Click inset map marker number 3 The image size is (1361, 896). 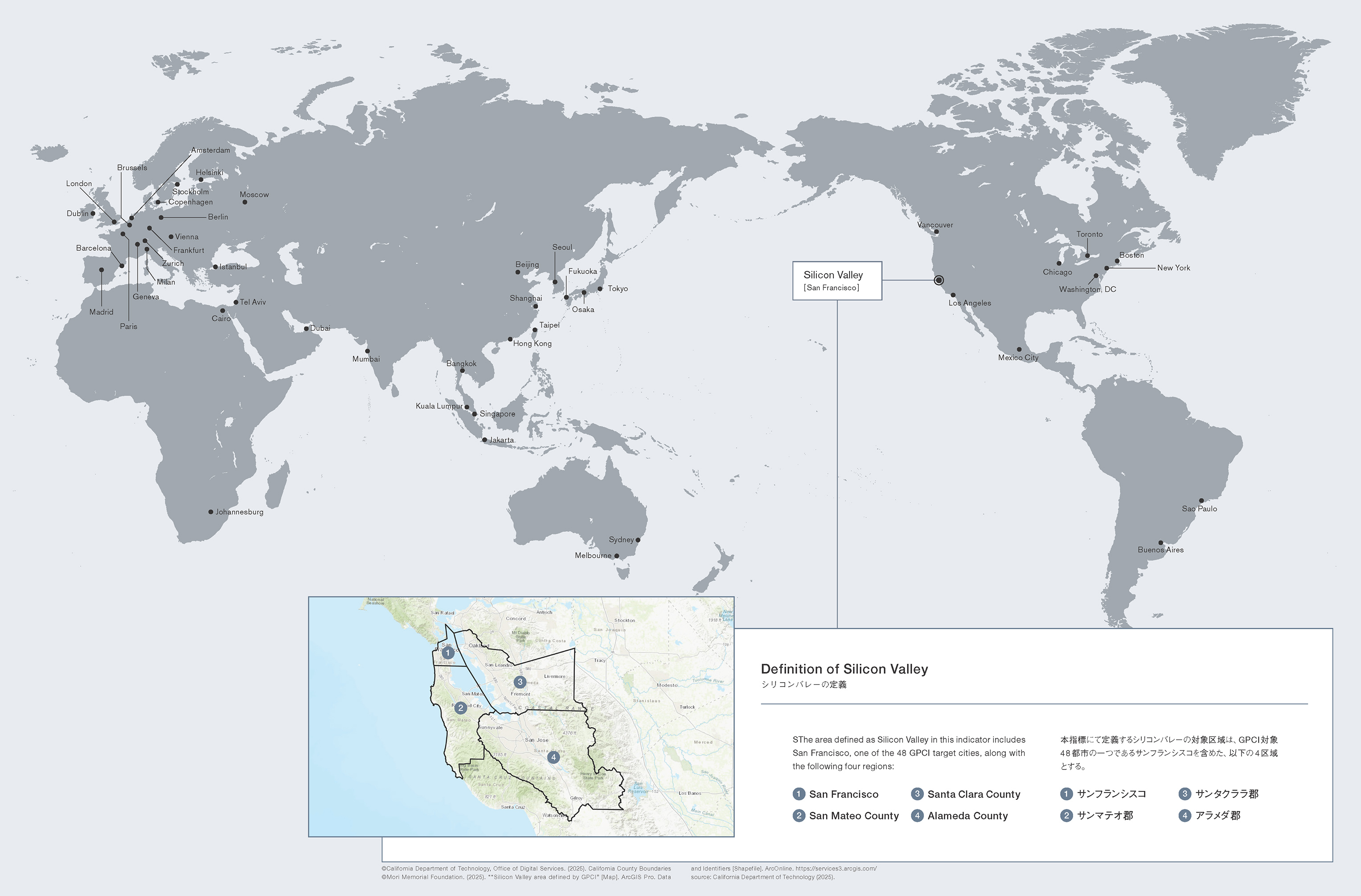click(520, 682)
